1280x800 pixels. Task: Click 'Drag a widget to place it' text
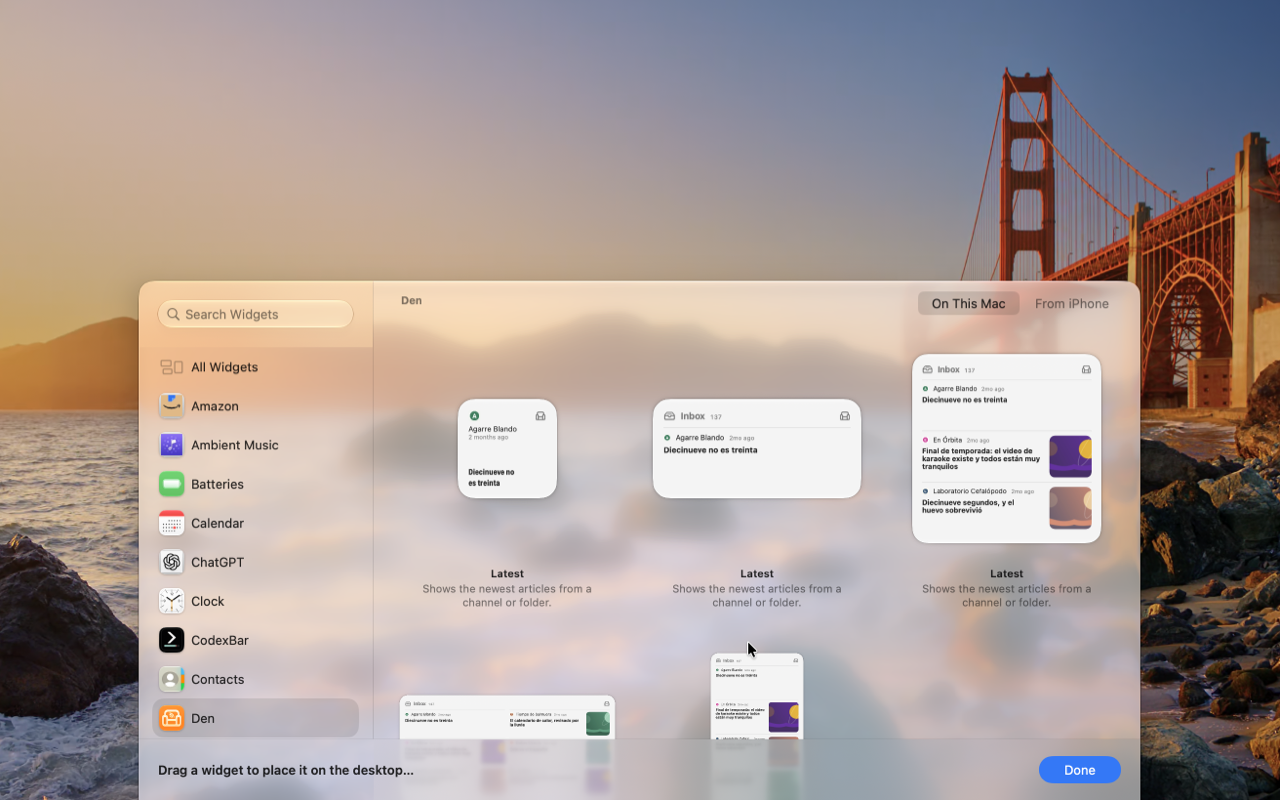[x=285, y=770]
